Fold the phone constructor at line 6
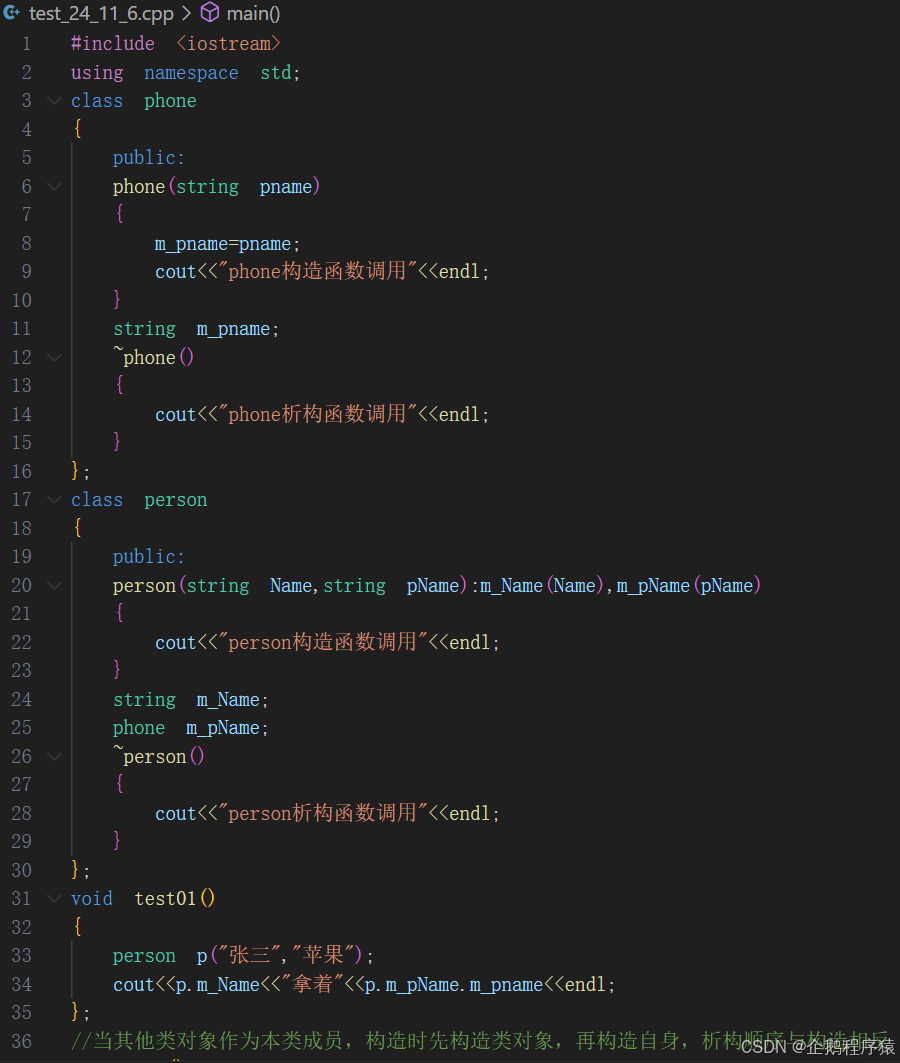This screenshot has height=1063, width=900. click(x=54, y=186)
